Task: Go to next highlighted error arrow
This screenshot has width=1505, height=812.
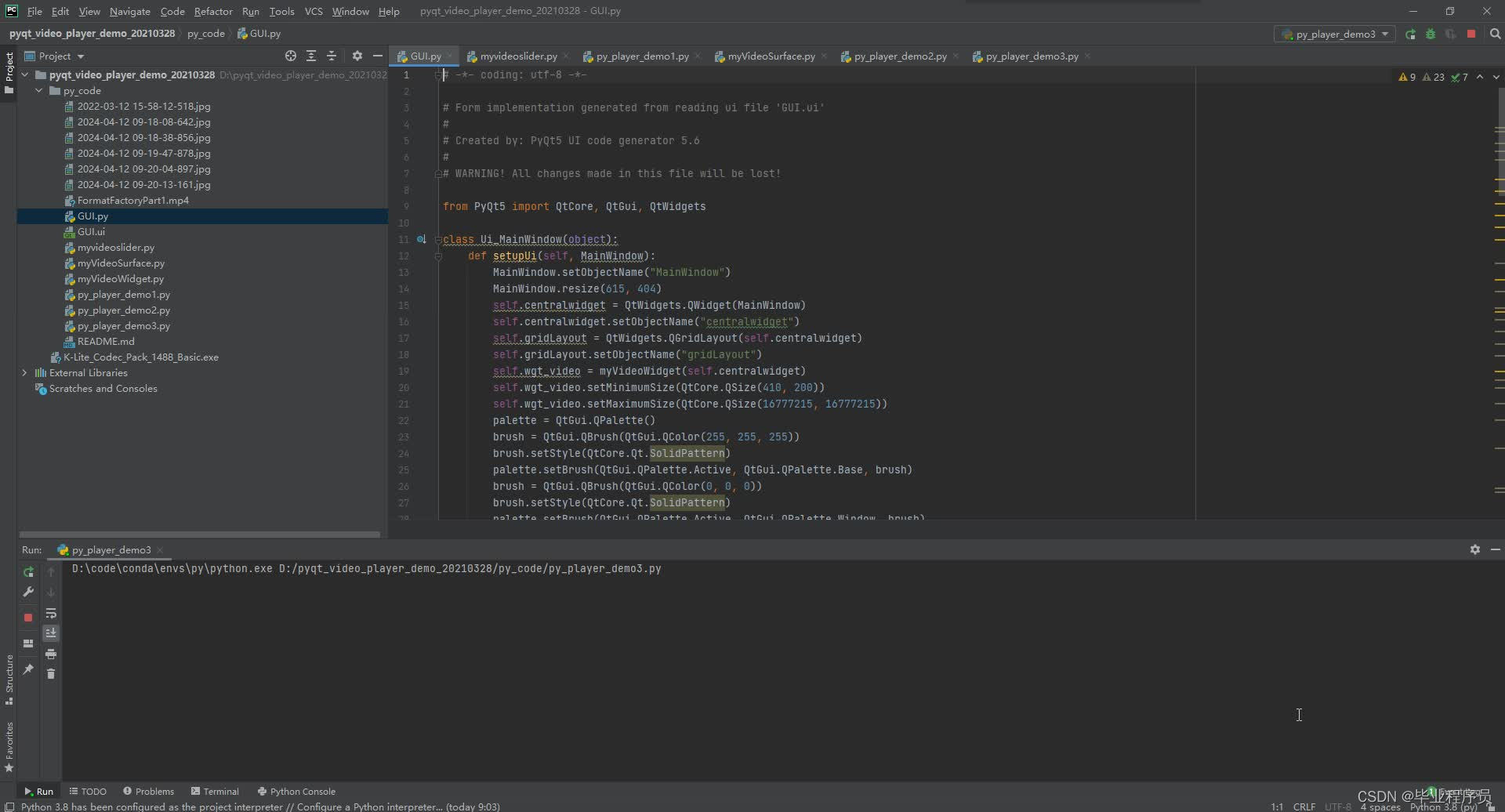Action: tap(1496, 77)
